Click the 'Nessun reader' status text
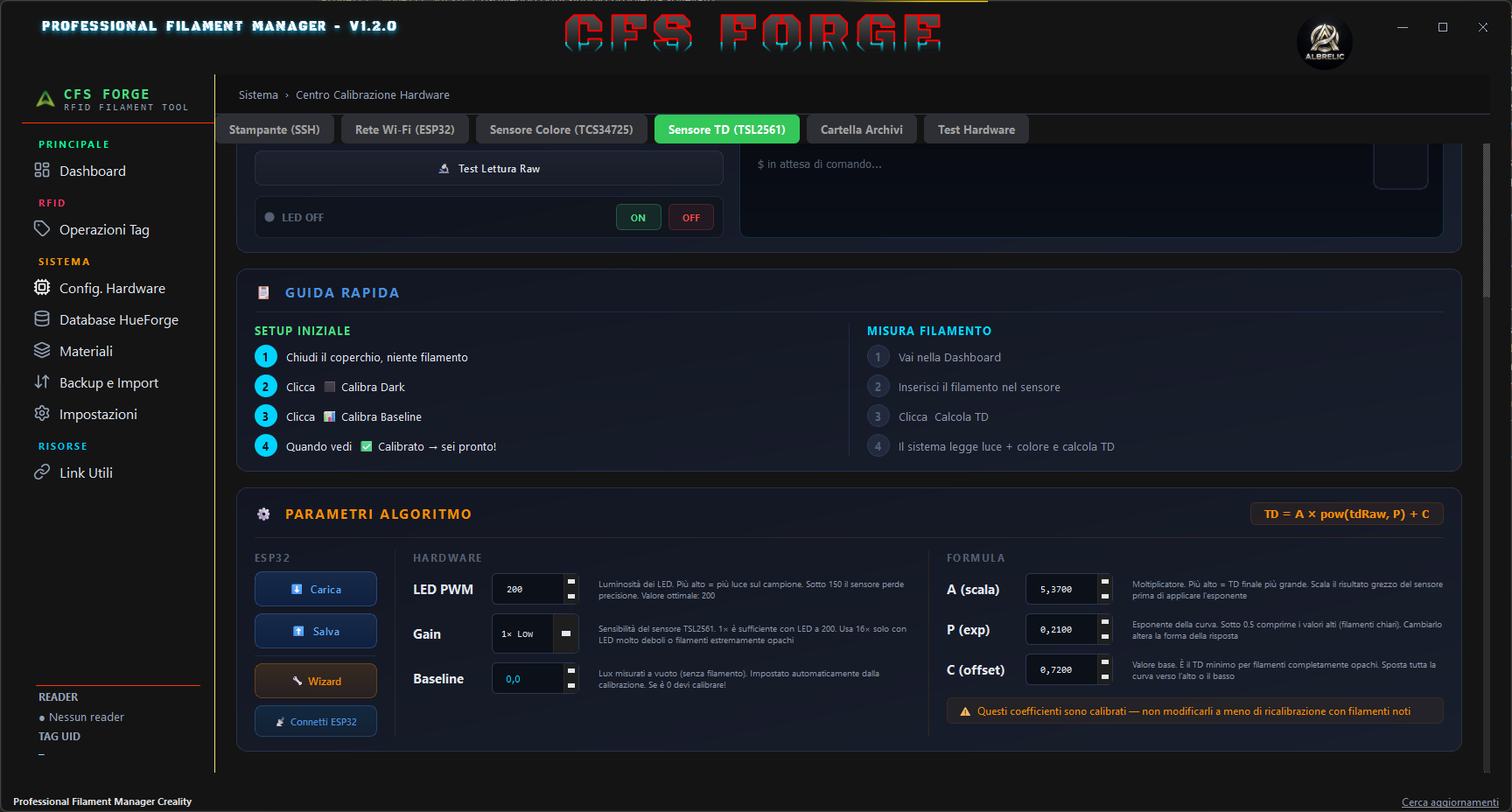Screen dimensions: 1512x812 tap(87, 717)
